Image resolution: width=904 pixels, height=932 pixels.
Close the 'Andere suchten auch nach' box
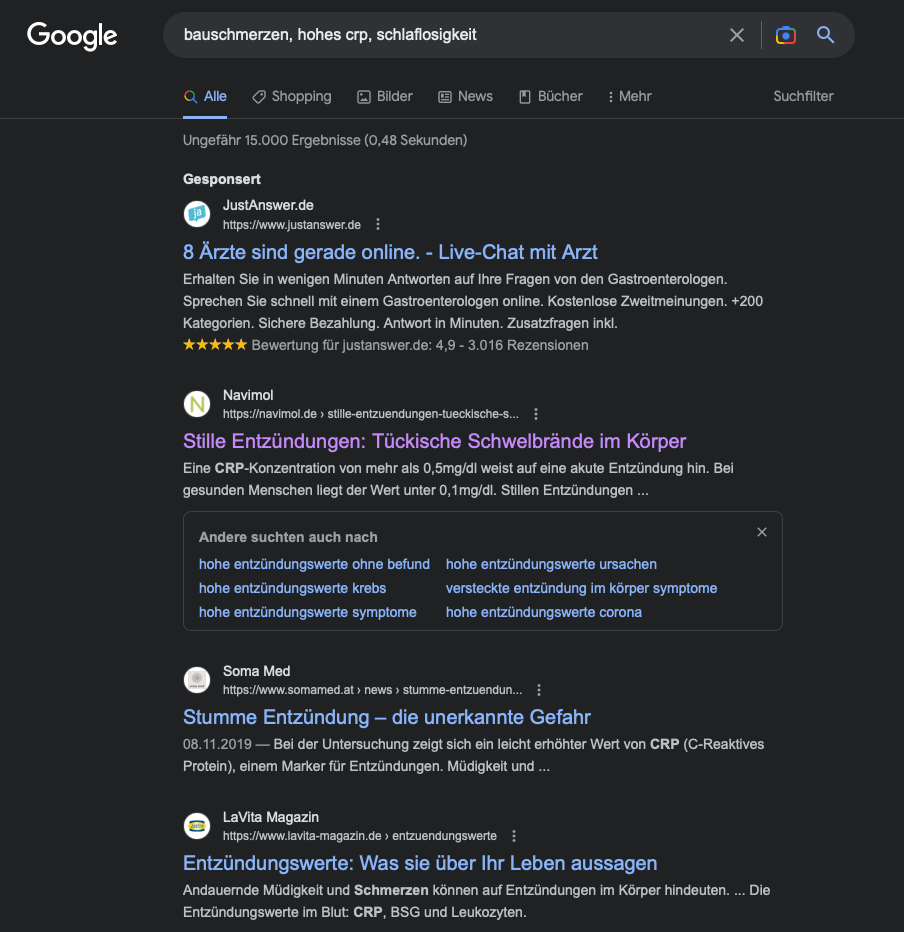pos(762,532)
